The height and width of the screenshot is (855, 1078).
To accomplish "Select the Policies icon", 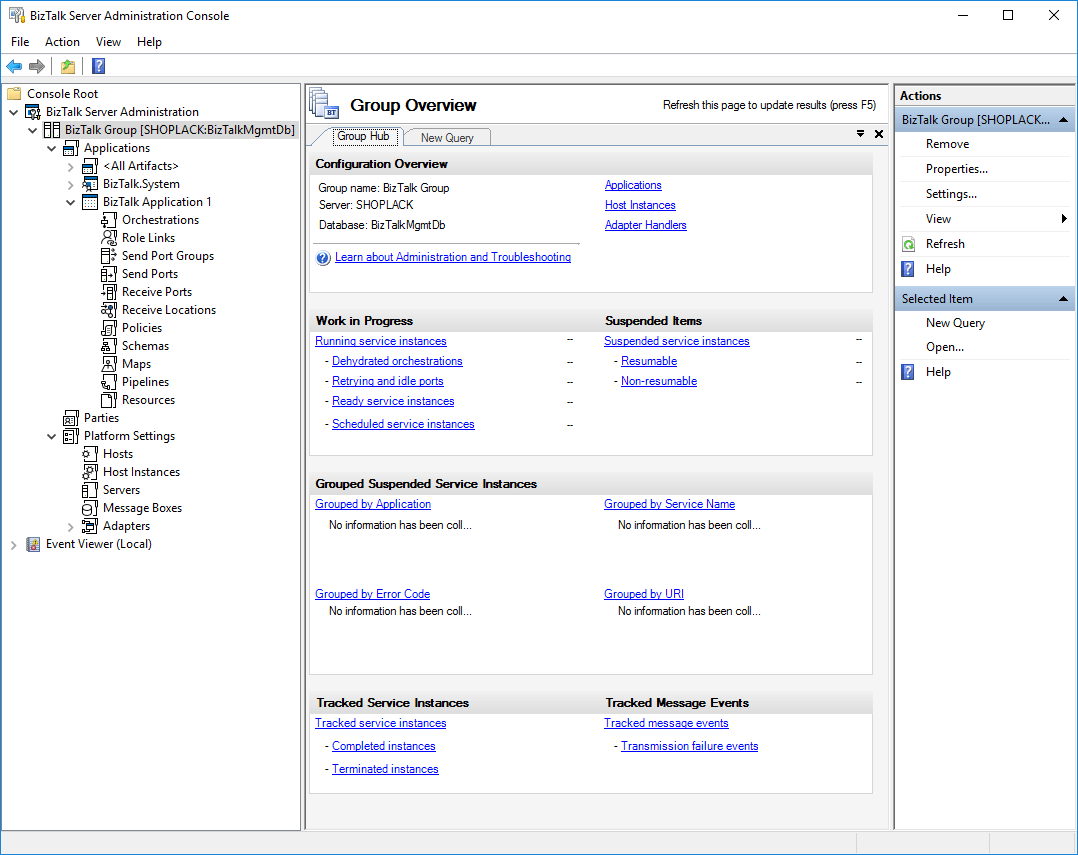I will point(109,328).
